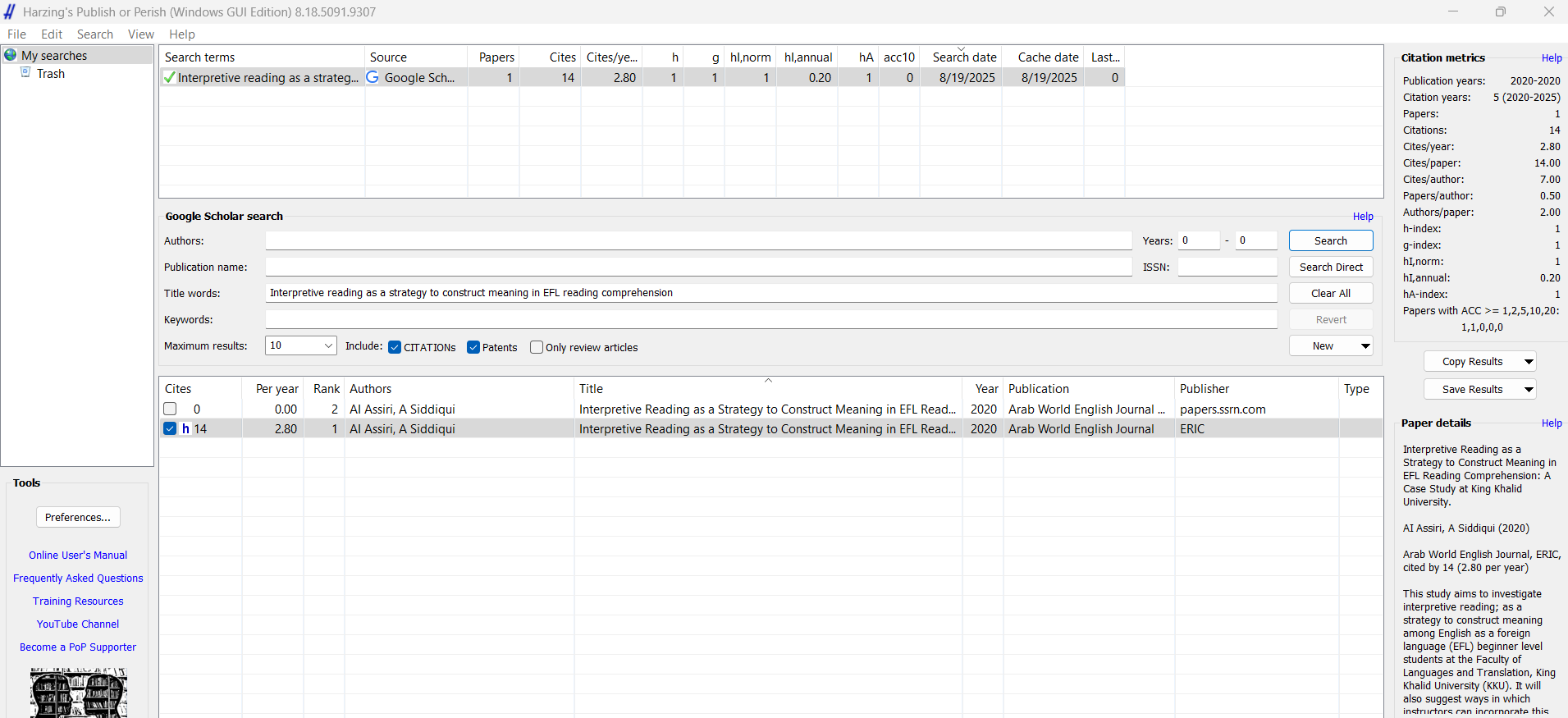Click the Authors input field
Image resolution: width=1568 pixels, height=718 pixels.
(x=698, y=240)
